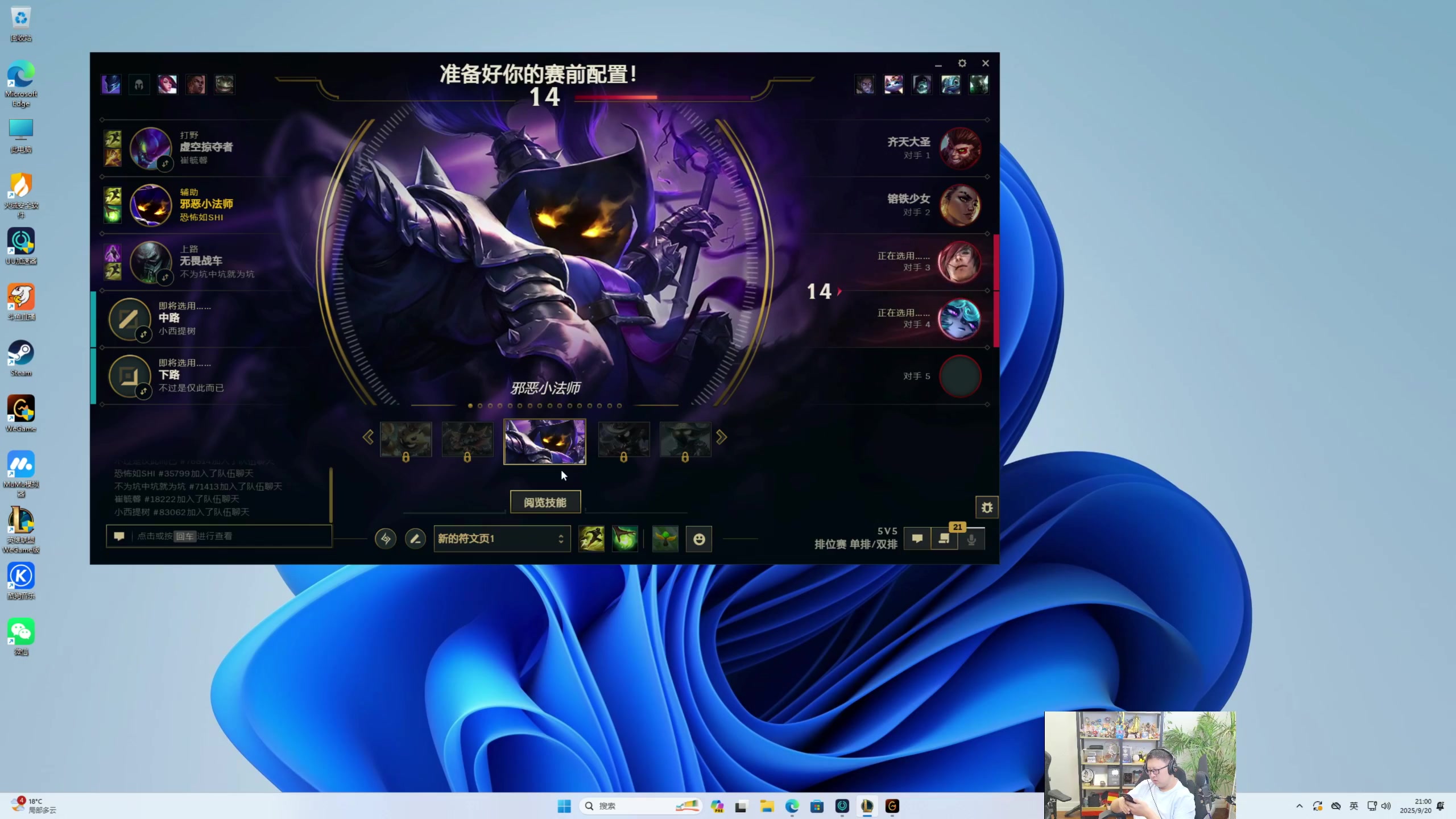Click the 排位赛 单排/双排 queue label

pyautogui.click(x=855, y=544)
